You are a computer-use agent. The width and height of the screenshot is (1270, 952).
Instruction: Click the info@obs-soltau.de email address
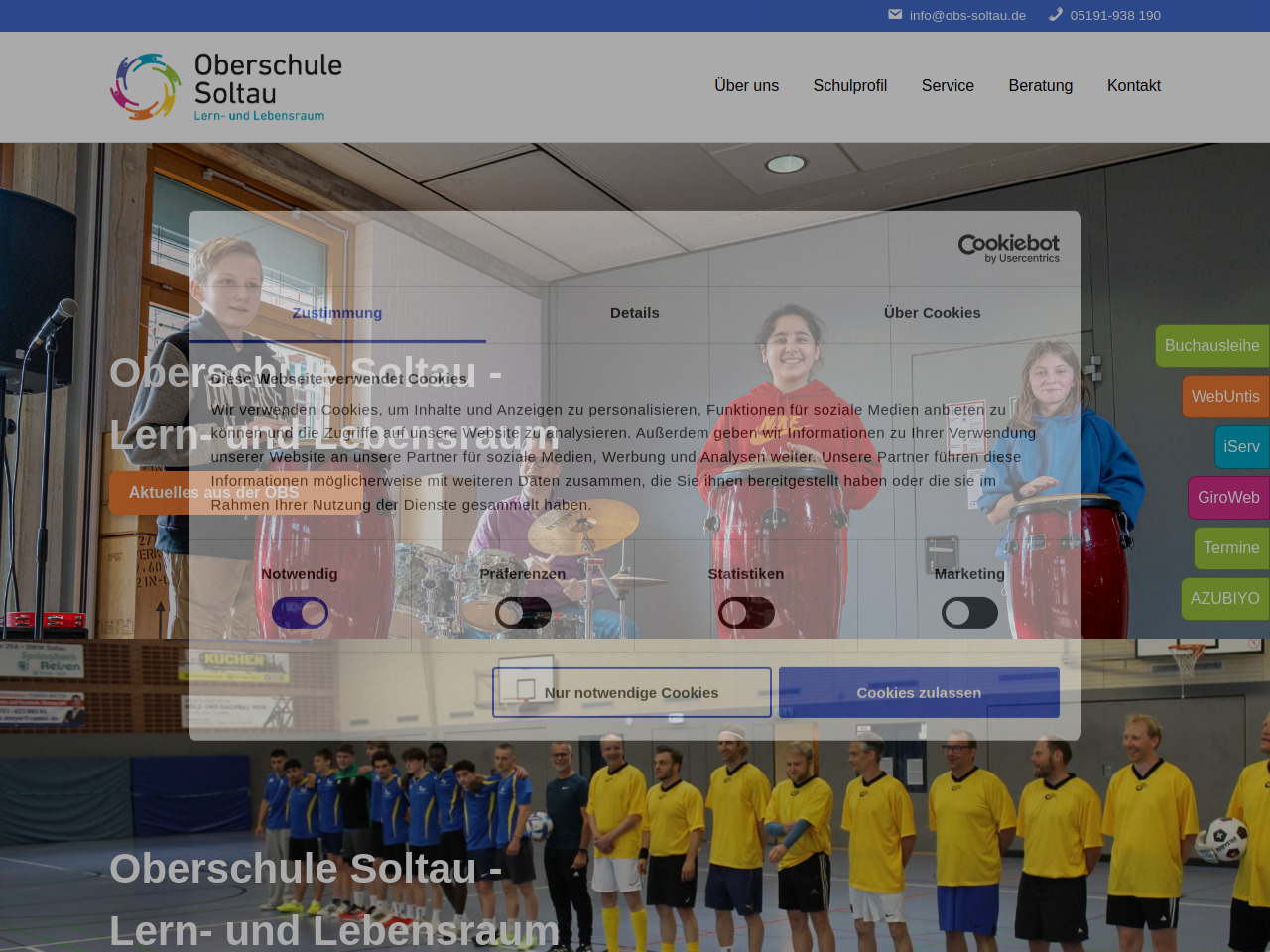[967, 15]
